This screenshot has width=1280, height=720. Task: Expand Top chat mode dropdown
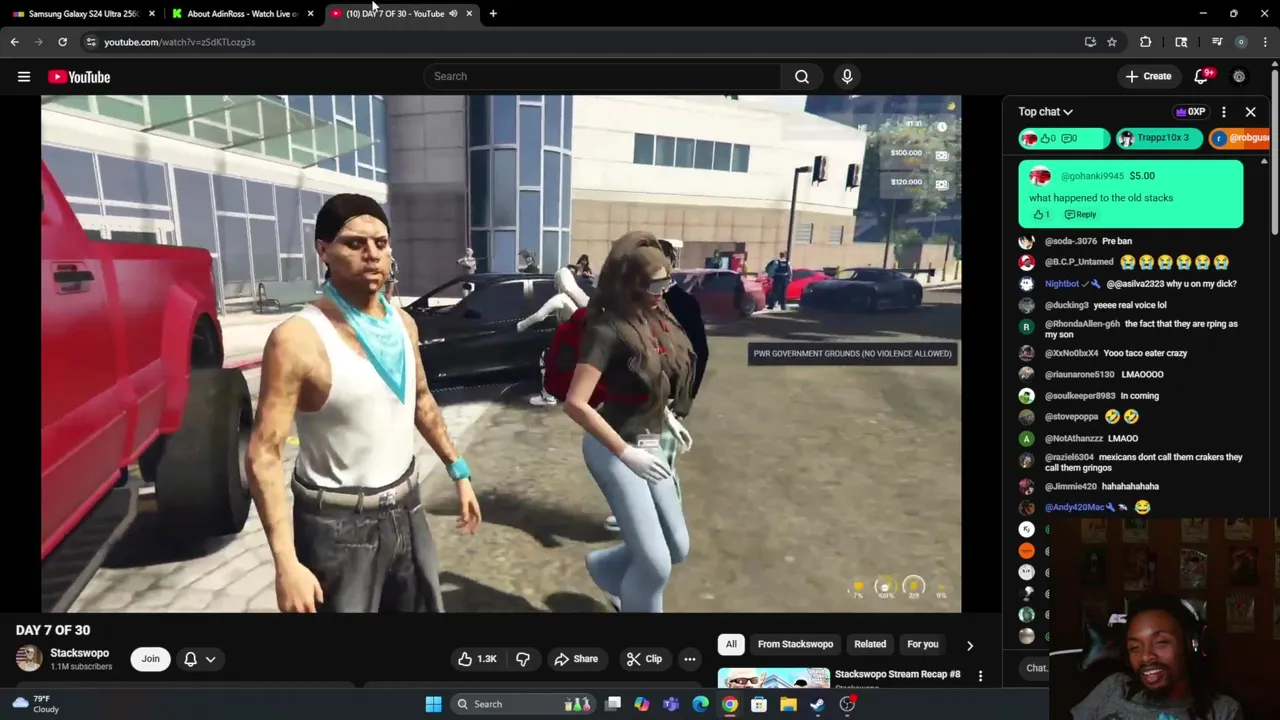pyautogui.click(x=1045, y=112)
